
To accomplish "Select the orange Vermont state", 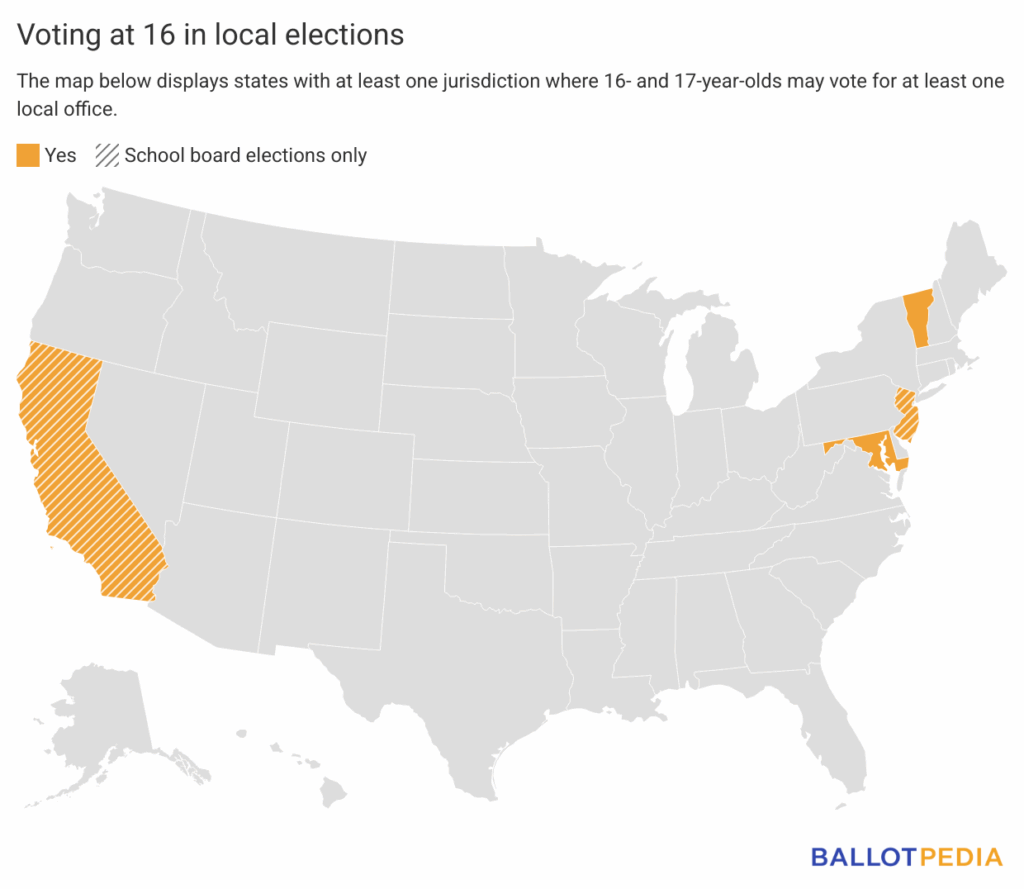I will [x=917, y=318].
